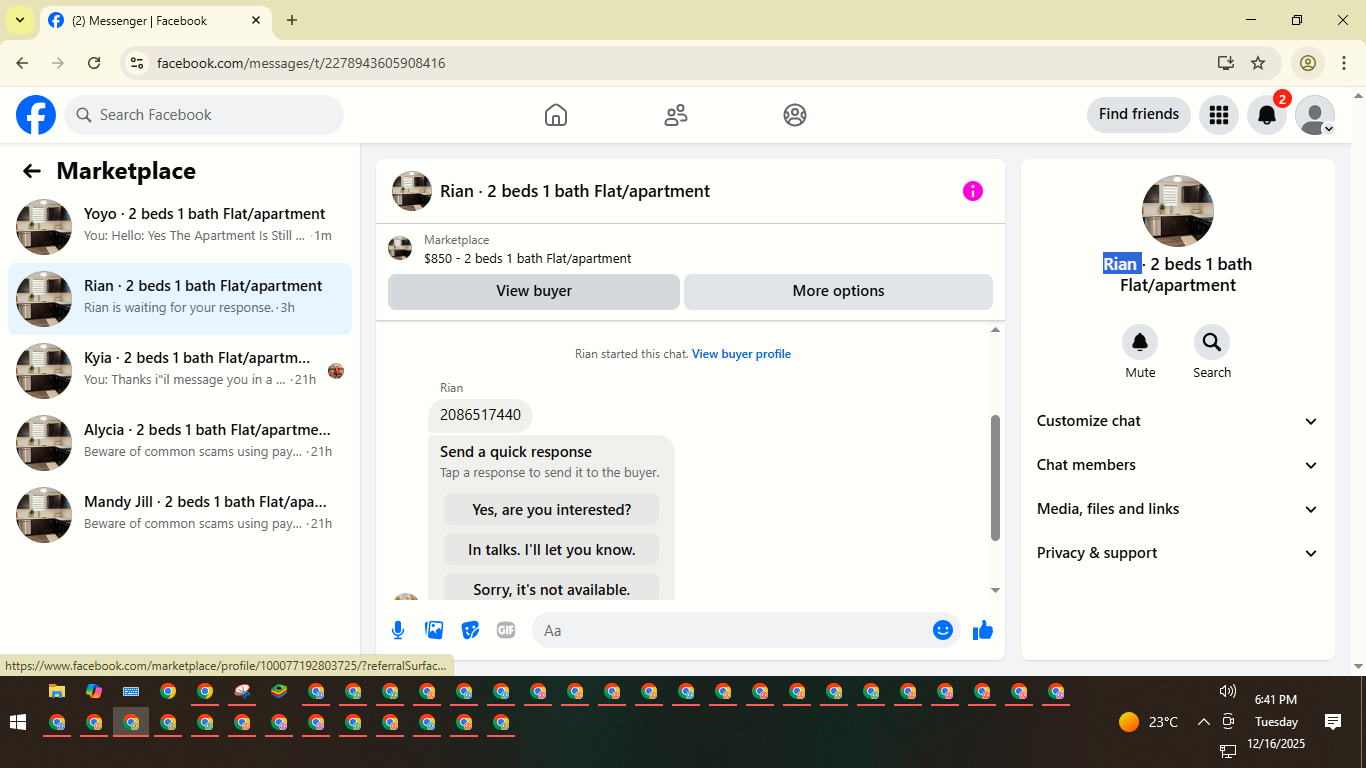Click the Find friends button

click(x=1139, y=115)
